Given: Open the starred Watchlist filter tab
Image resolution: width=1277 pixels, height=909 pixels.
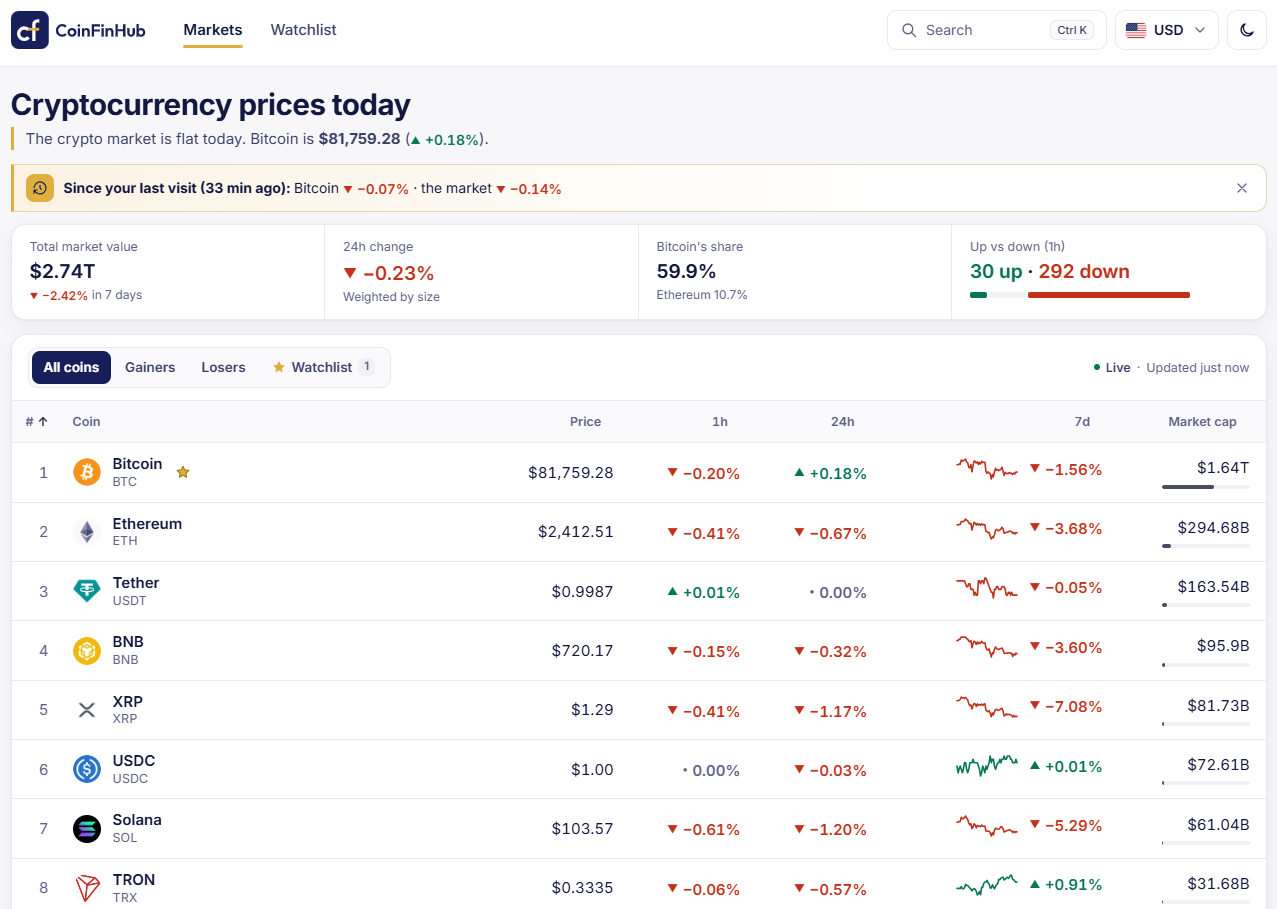Looking at the screenshot, I should tap(322, 367).
